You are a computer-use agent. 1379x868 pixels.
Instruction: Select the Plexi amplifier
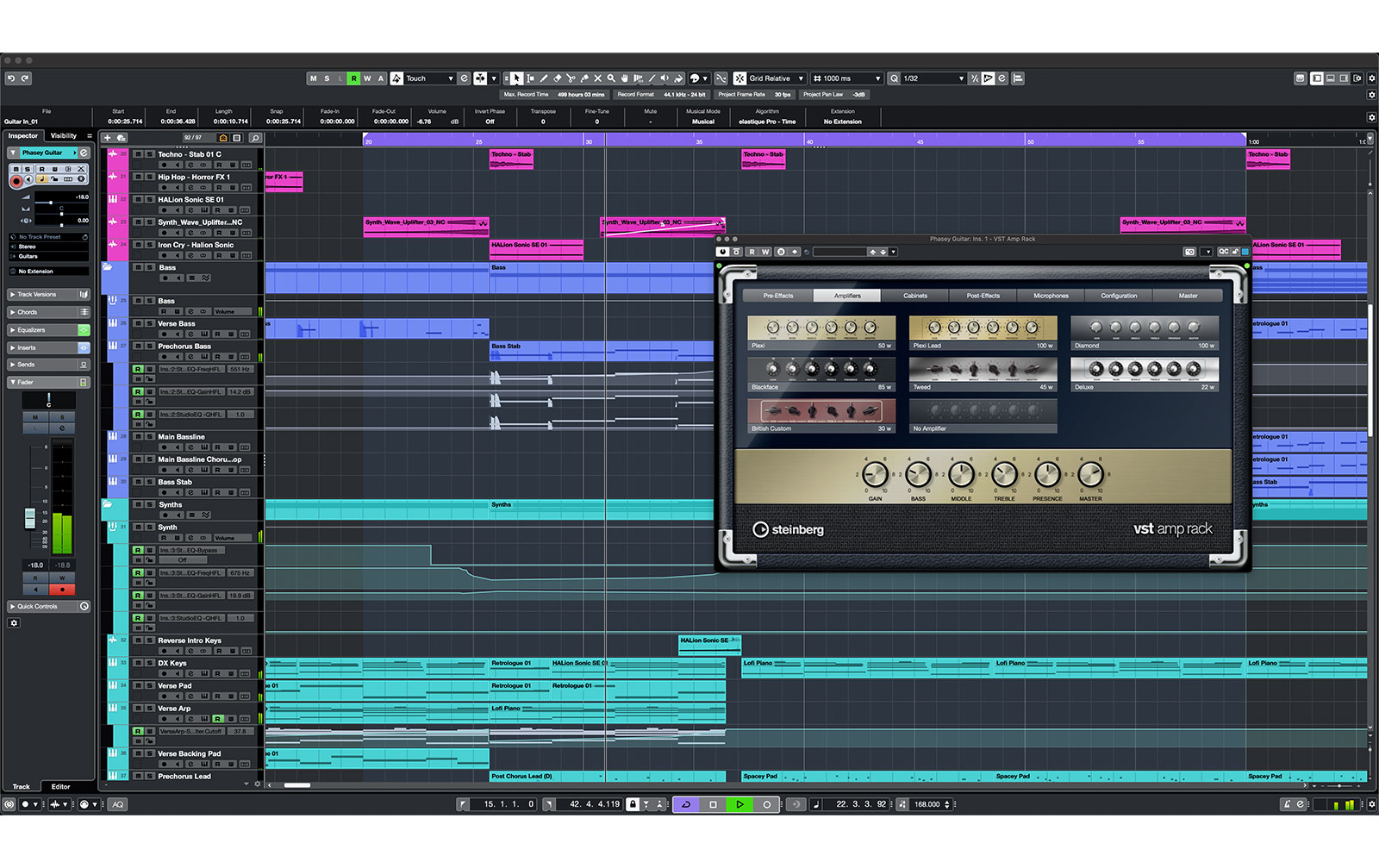[x=821, y=333]
